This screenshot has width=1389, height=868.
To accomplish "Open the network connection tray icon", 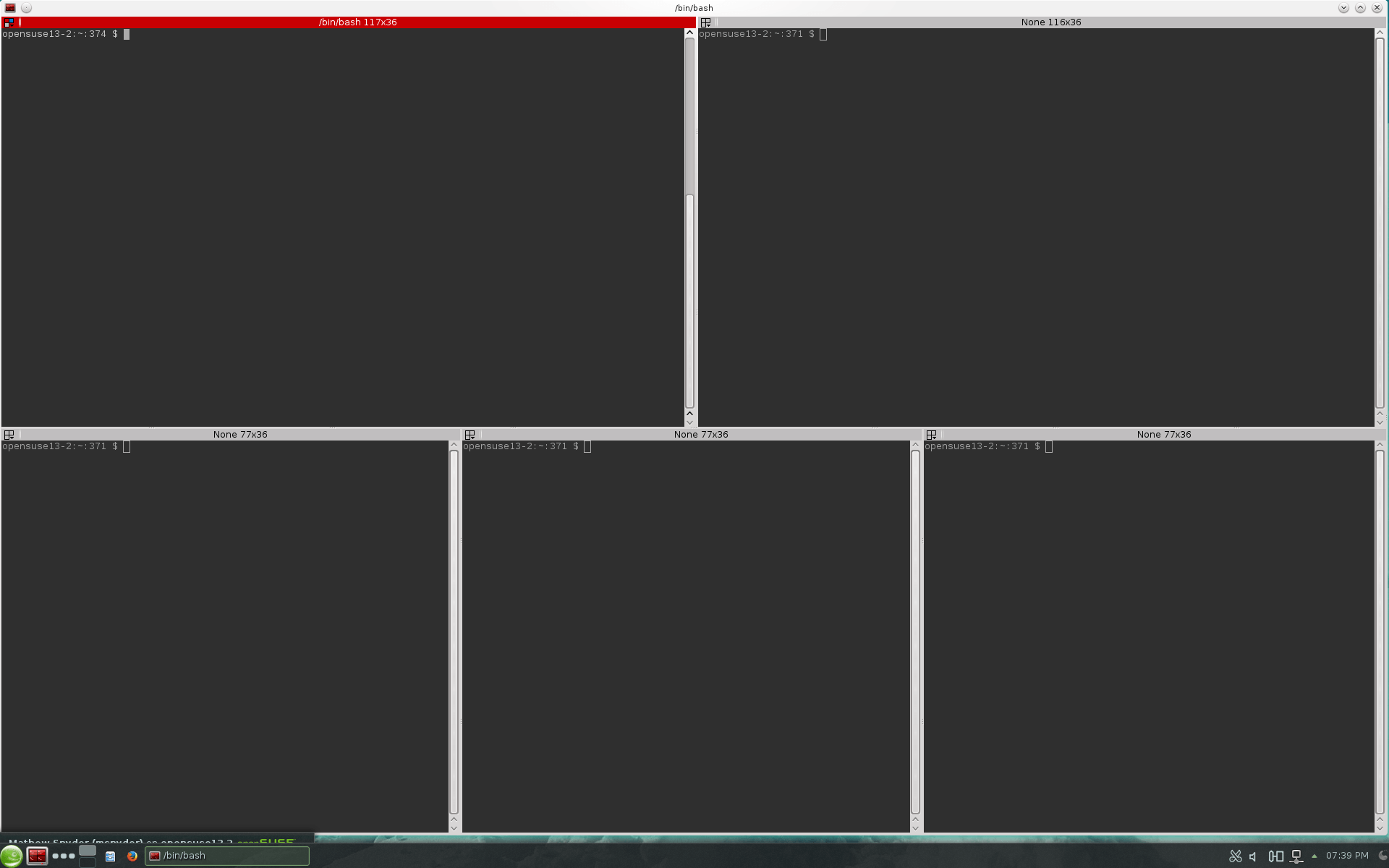I will coord(1296,856).
